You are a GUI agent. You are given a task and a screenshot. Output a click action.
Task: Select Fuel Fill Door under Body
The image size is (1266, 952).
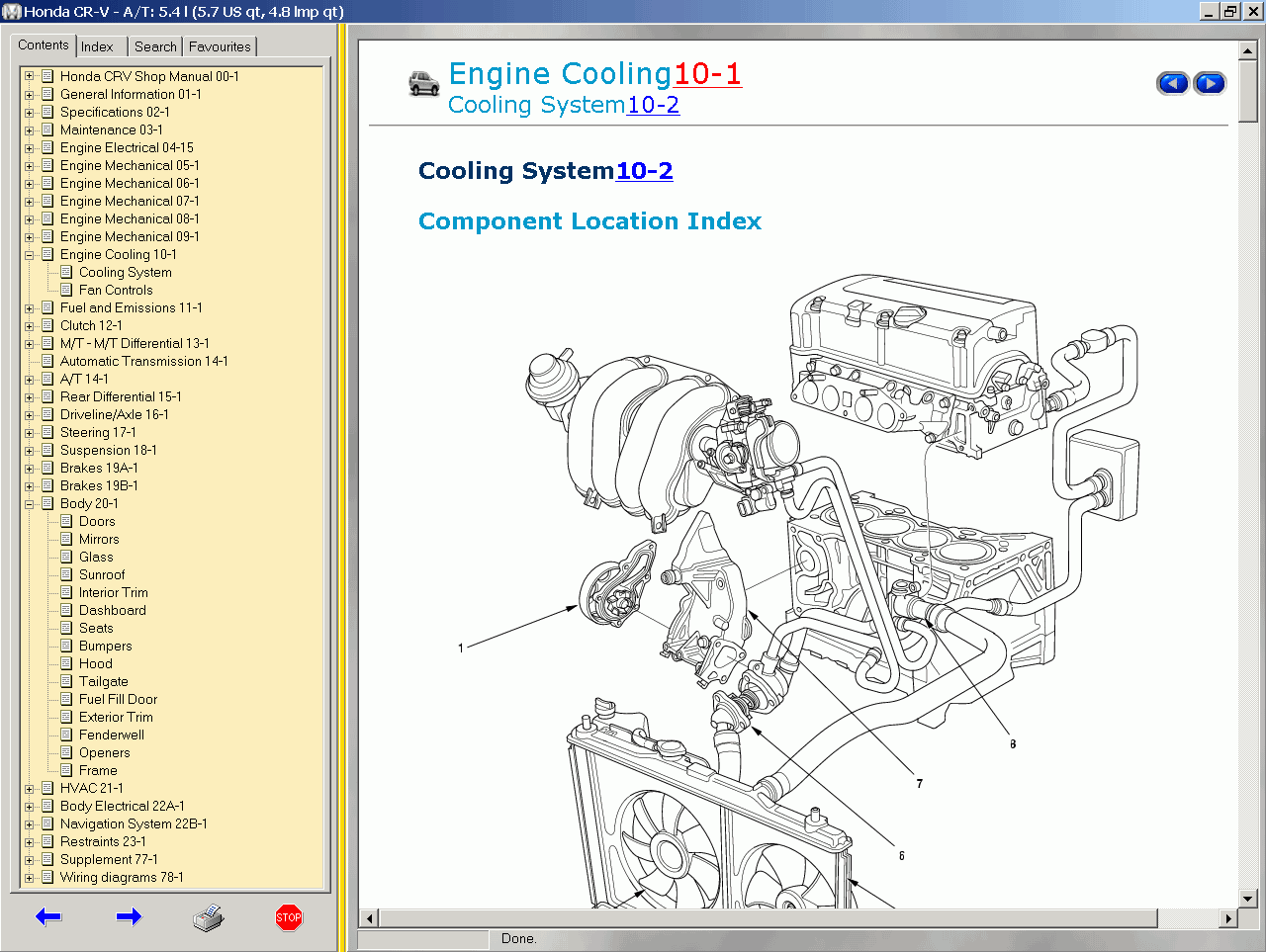tap(119, 699)
